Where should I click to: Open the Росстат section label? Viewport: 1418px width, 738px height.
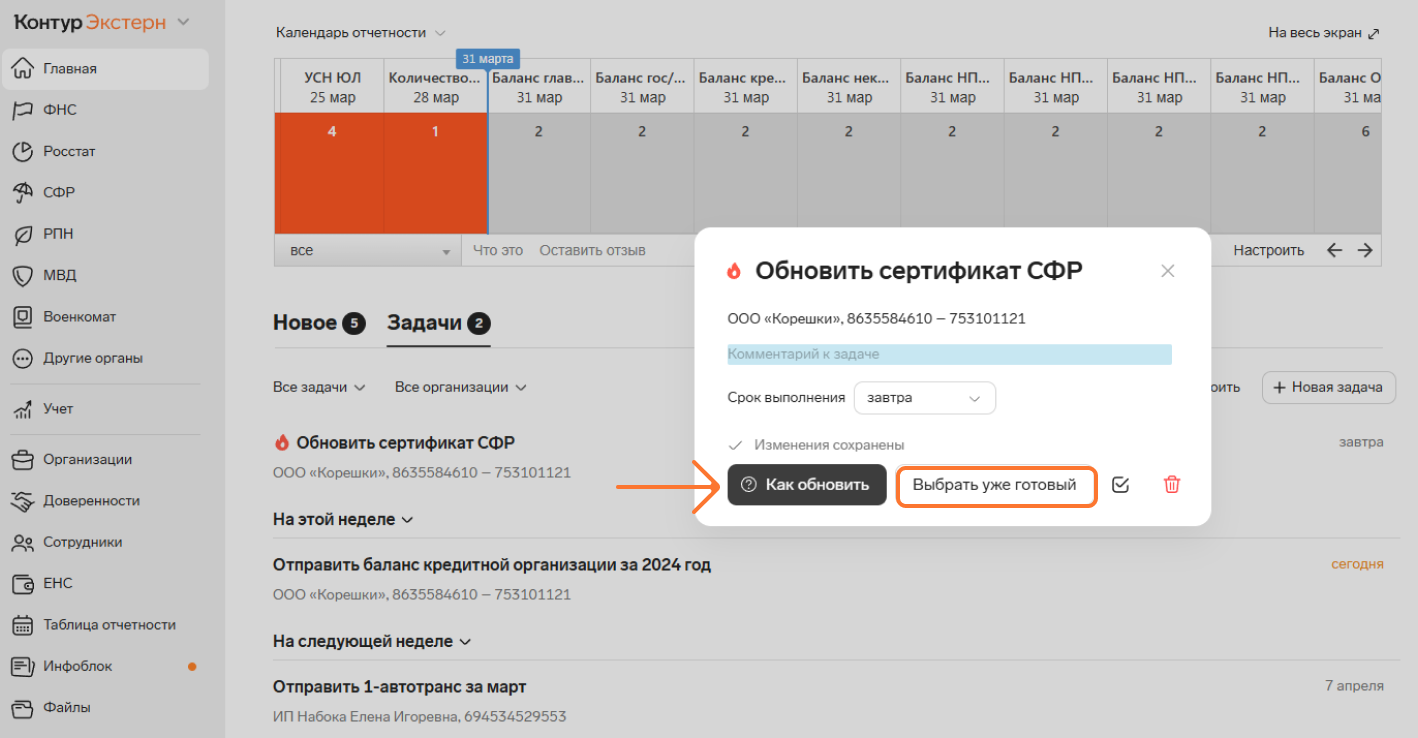[69, 151]
